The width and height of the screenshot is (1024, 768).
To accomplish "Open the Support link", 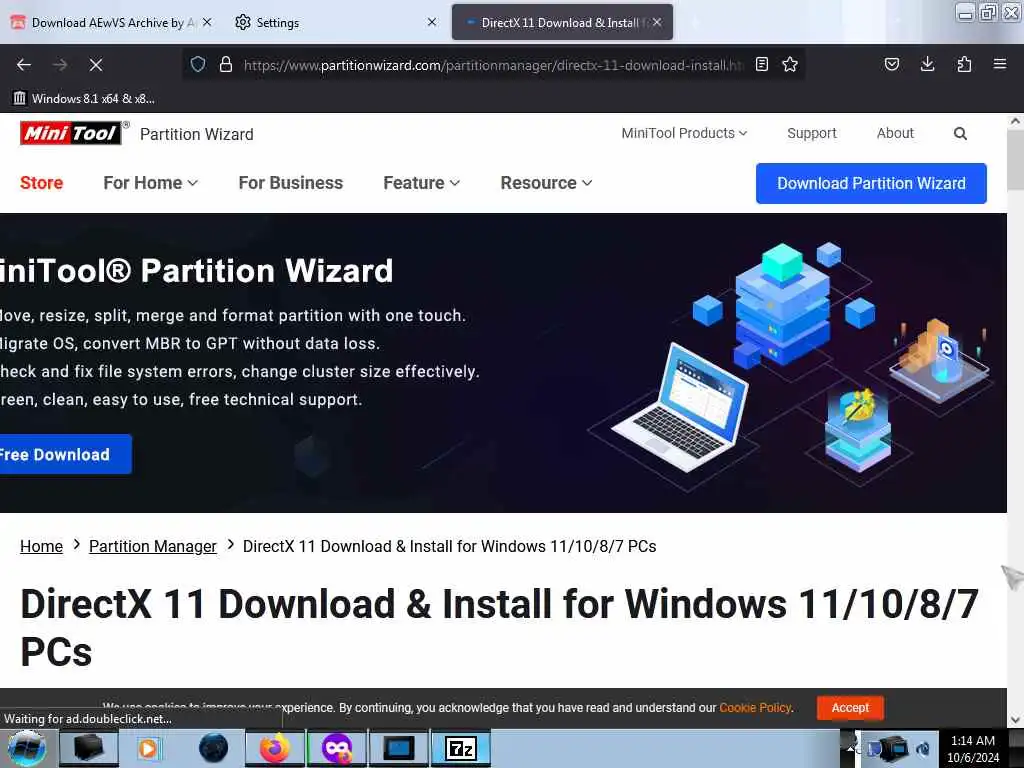I will 812,133.
